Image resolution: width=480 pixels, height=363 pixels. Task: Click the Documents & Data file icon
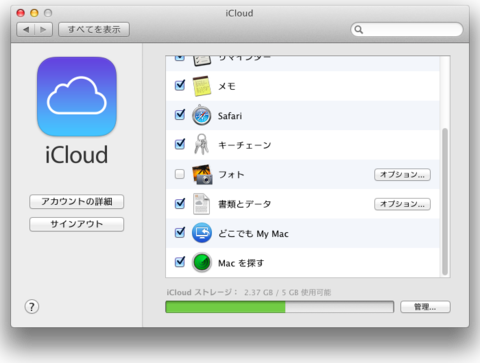tap(202, 204)
